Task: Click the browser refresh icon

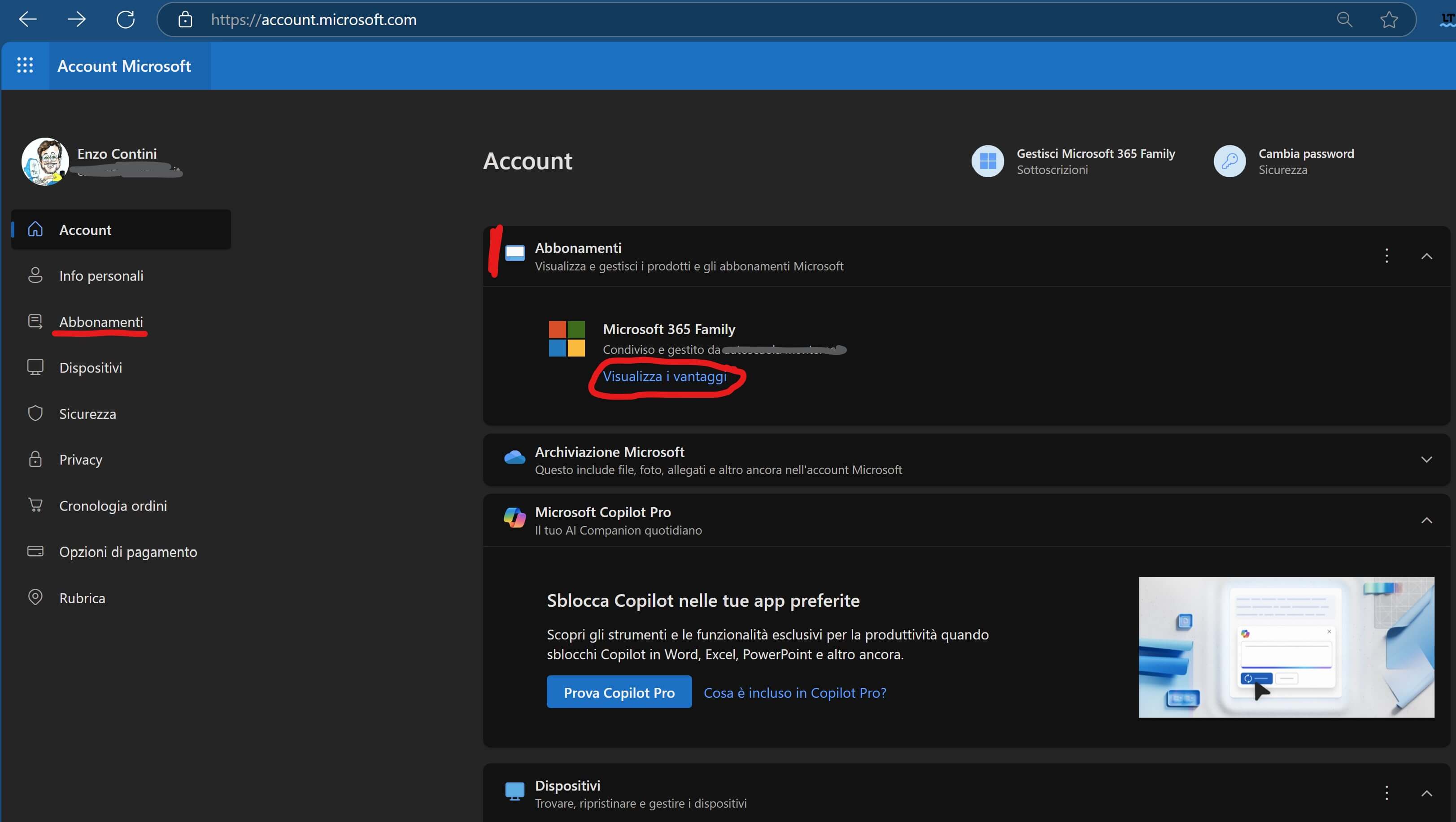Action: pyautogui.click(x=126, y=20)
